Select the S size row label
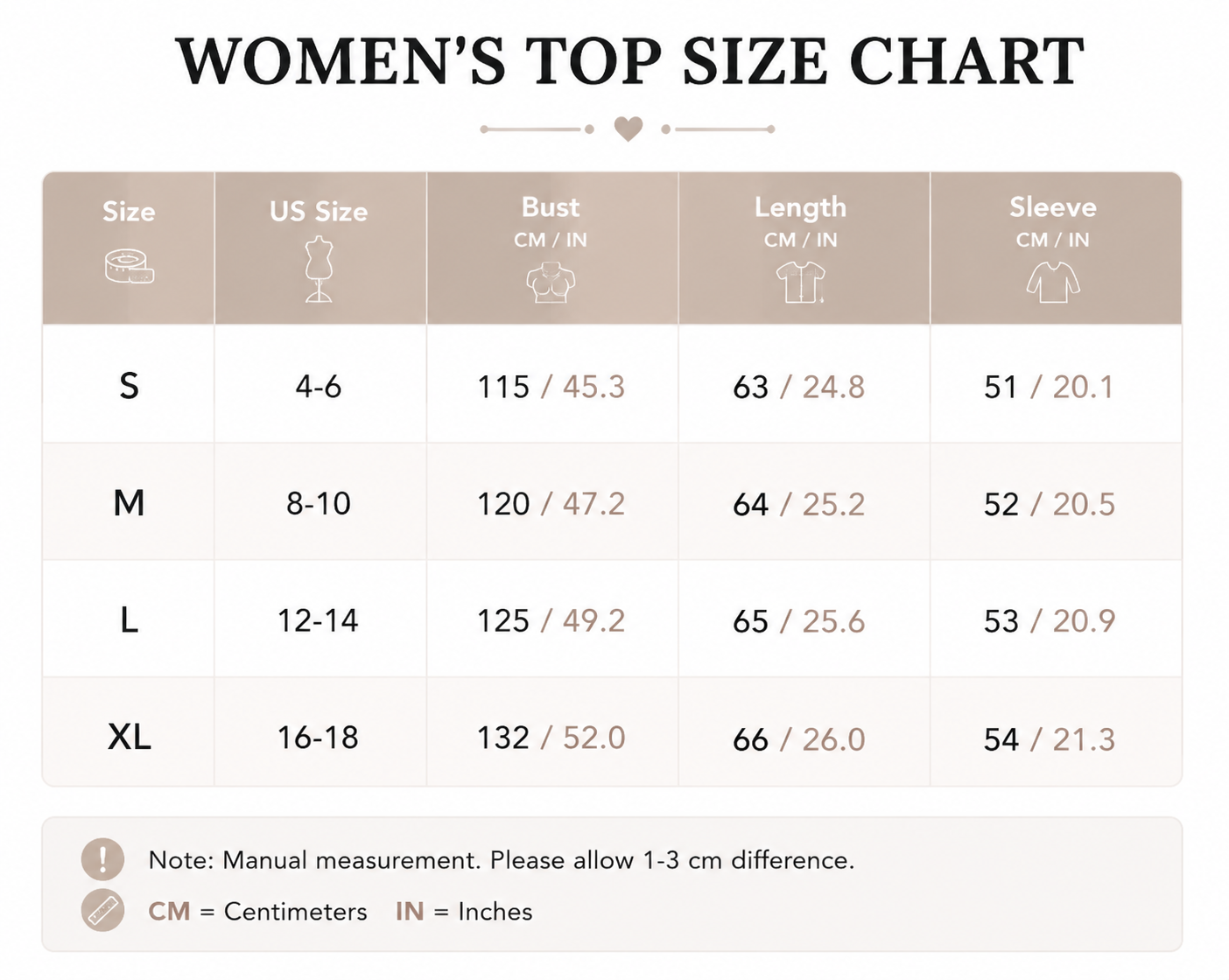Viewport: 1229px width, 980px height. tap(129, 386)
